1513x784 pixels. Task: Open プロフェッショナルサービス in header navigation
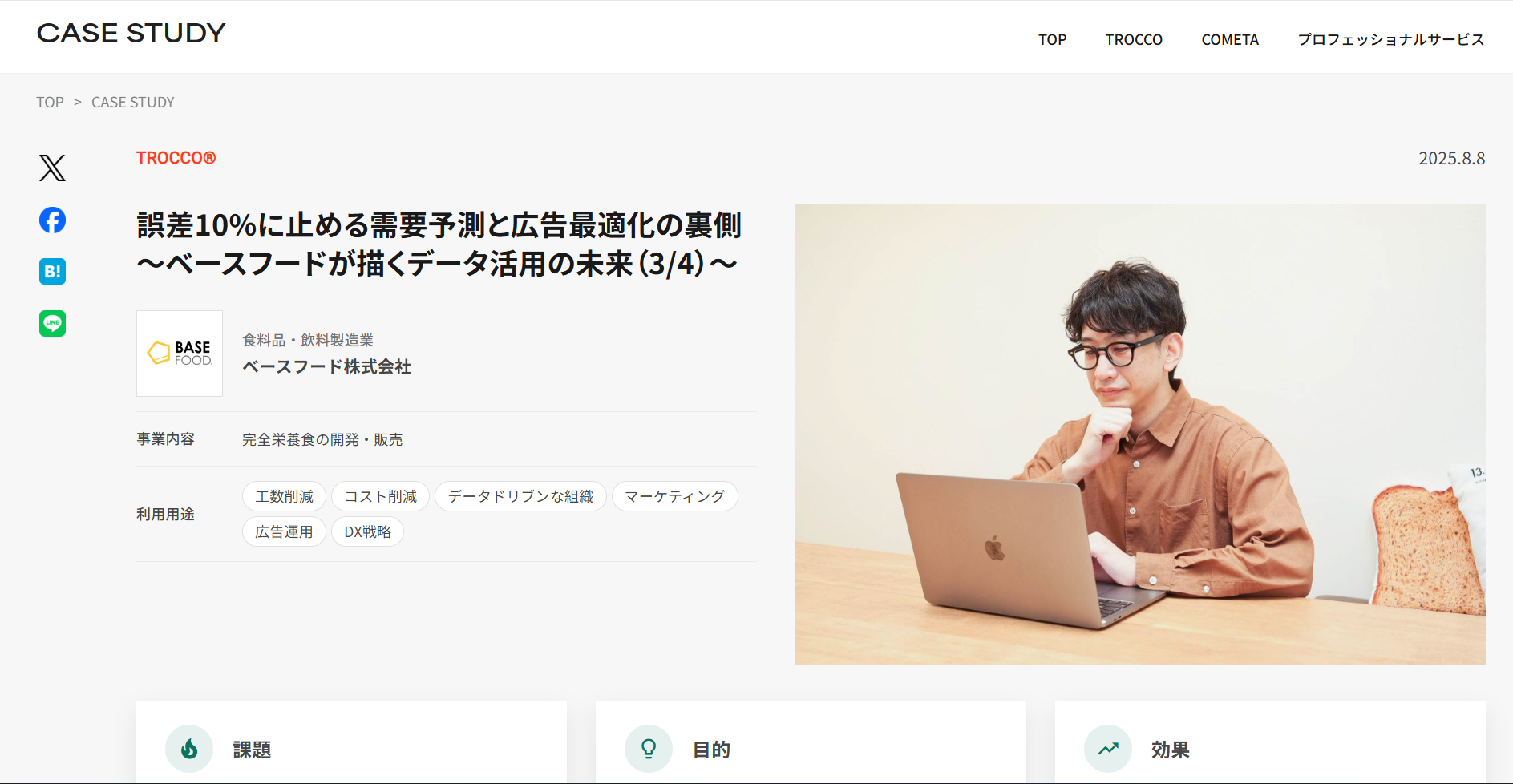point(1391,40)
